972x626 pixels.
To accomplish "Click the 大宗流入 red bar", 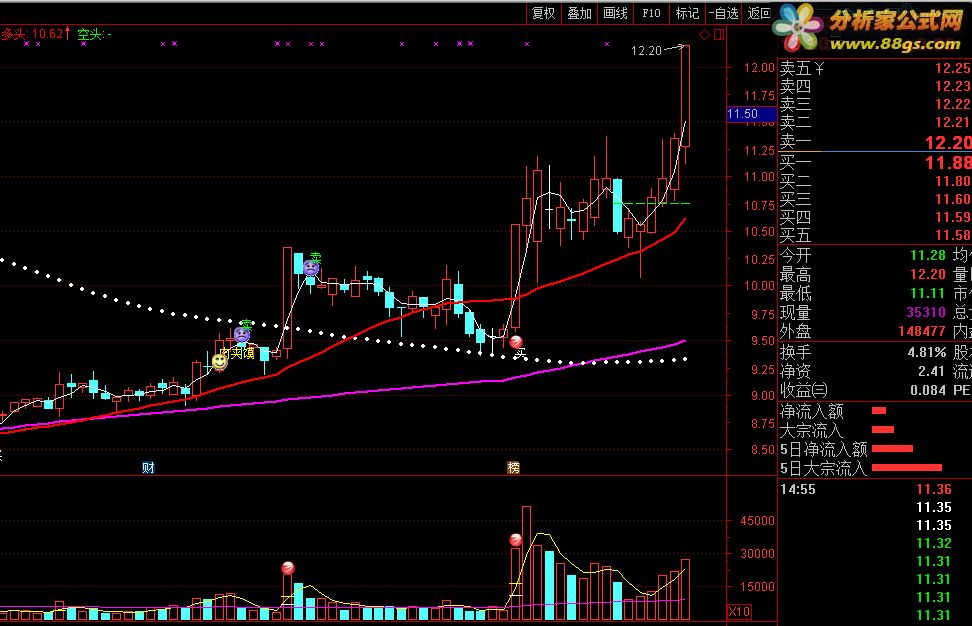I will pos(883,429).
